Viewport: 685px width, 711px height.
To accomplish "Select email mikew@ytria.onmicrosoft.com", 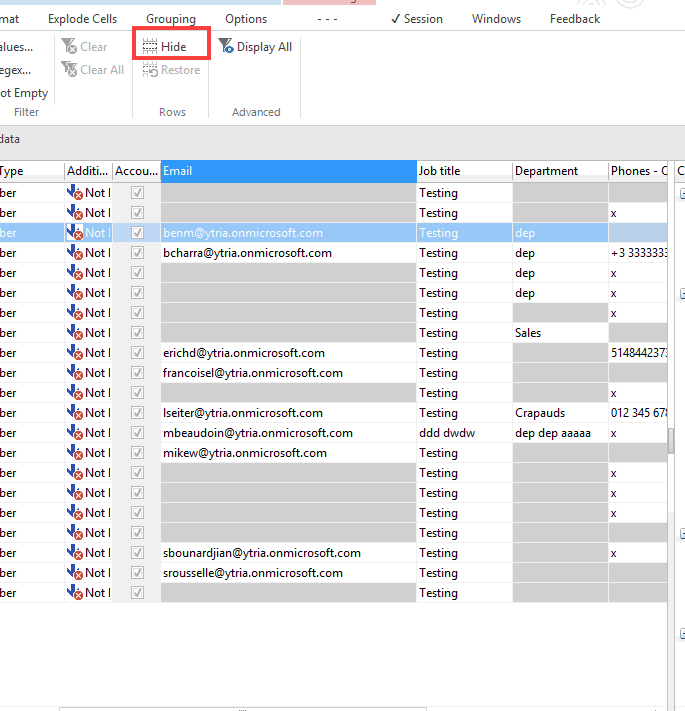I will tap(245, 453).
